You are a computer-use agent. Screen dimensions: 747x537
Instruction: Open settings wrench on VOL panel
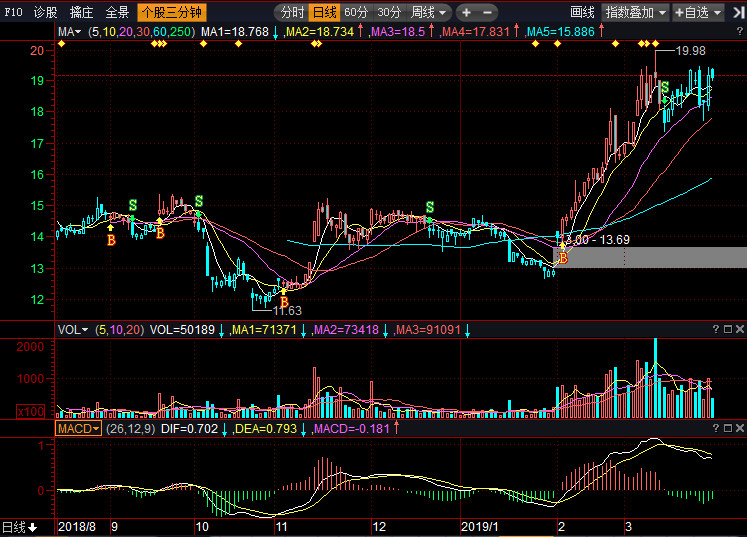pyautogui.click(x=728, y=329)
